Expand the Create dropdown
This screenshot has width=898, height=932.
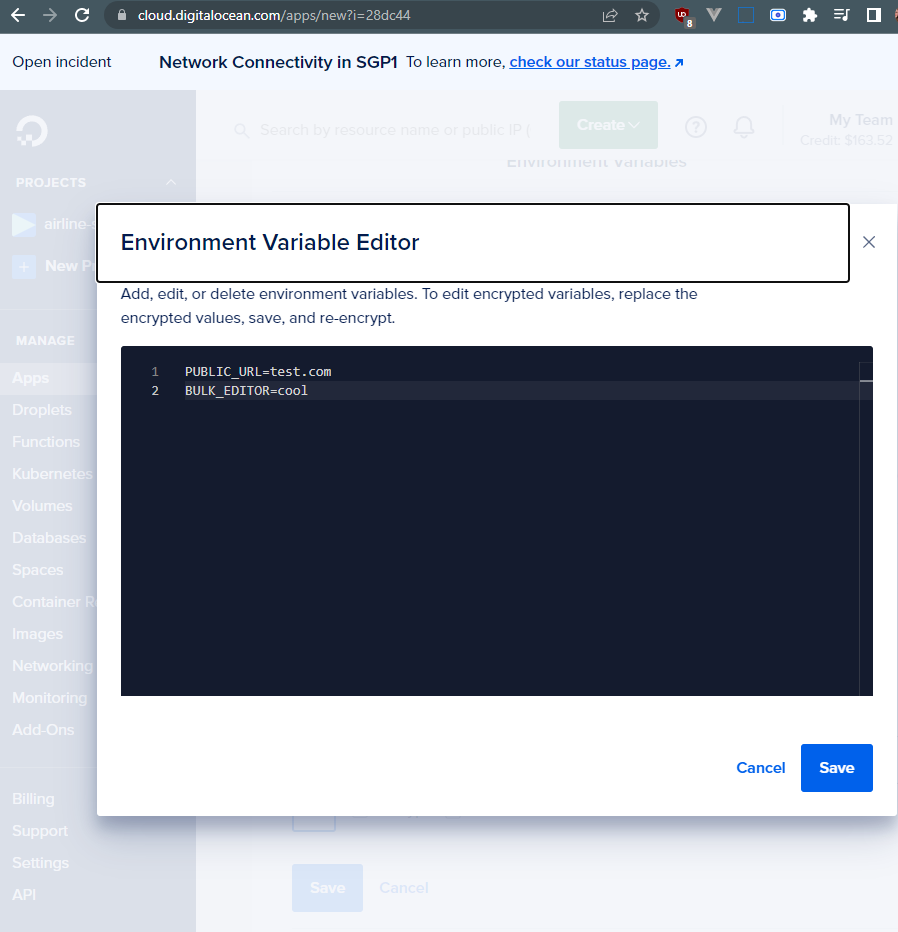tap(608, 125)
